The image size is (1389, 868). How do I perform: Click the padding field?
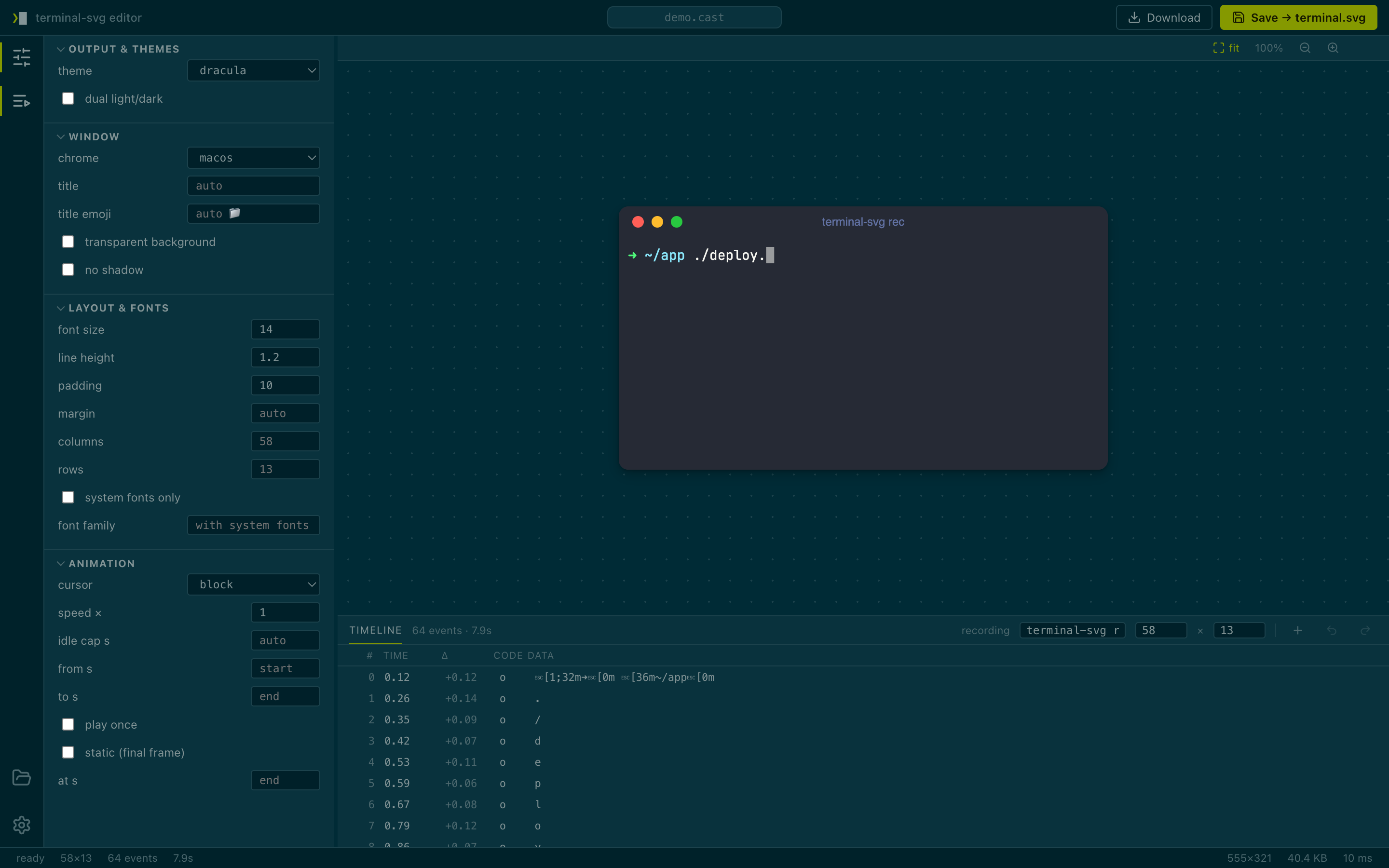(285, 385)
